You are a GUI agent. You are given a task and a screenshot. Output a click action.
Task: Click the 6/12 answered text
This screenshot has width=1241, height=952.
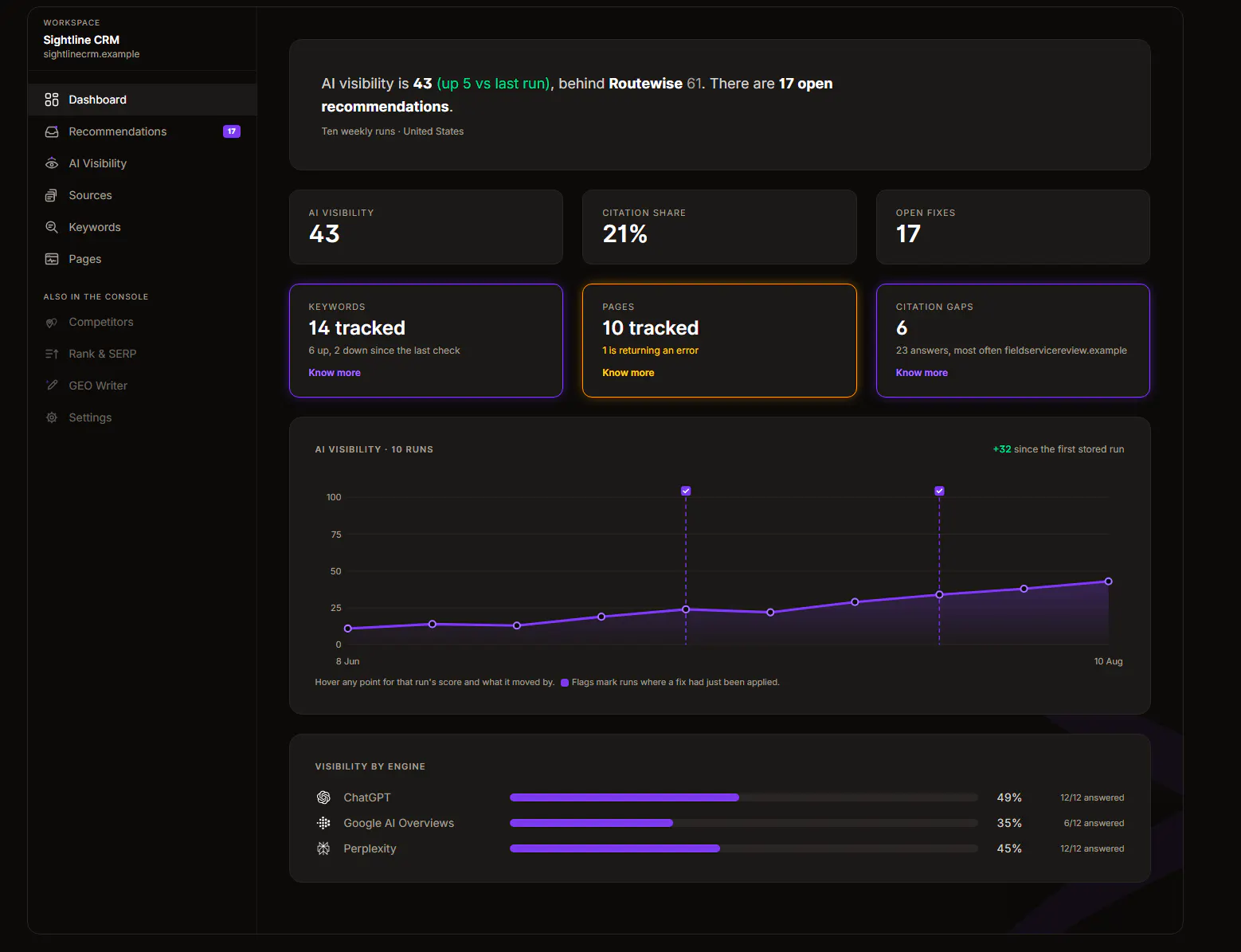coord(1094,823)
